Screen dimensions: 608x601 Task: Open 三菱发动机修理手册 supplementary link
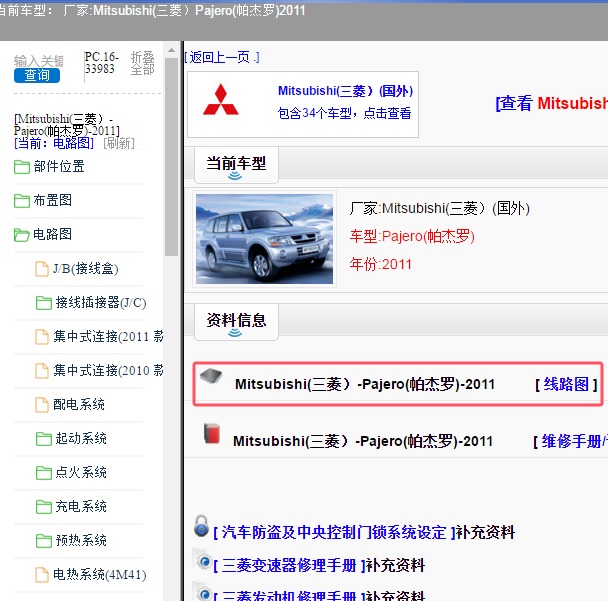point(289,596)
